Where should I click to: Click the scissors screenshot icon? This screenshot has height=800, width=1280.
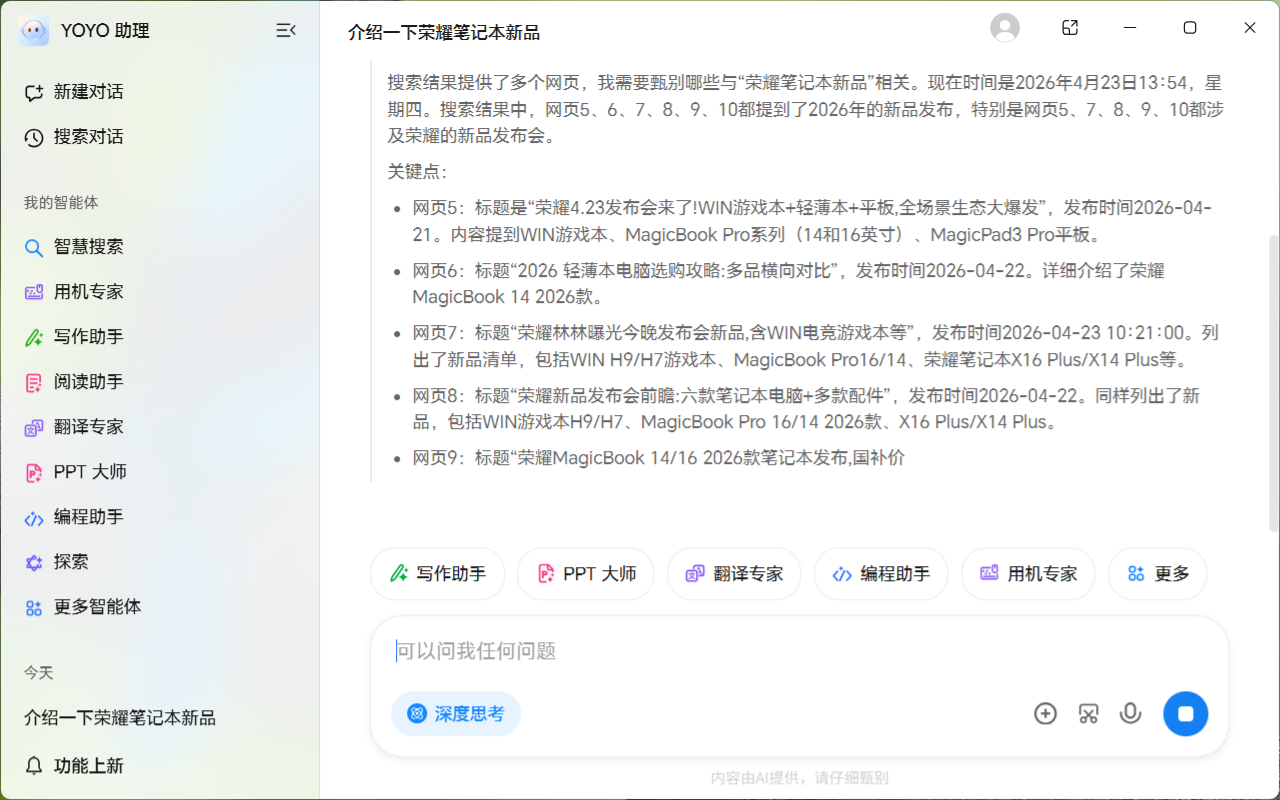[1088, 713]
